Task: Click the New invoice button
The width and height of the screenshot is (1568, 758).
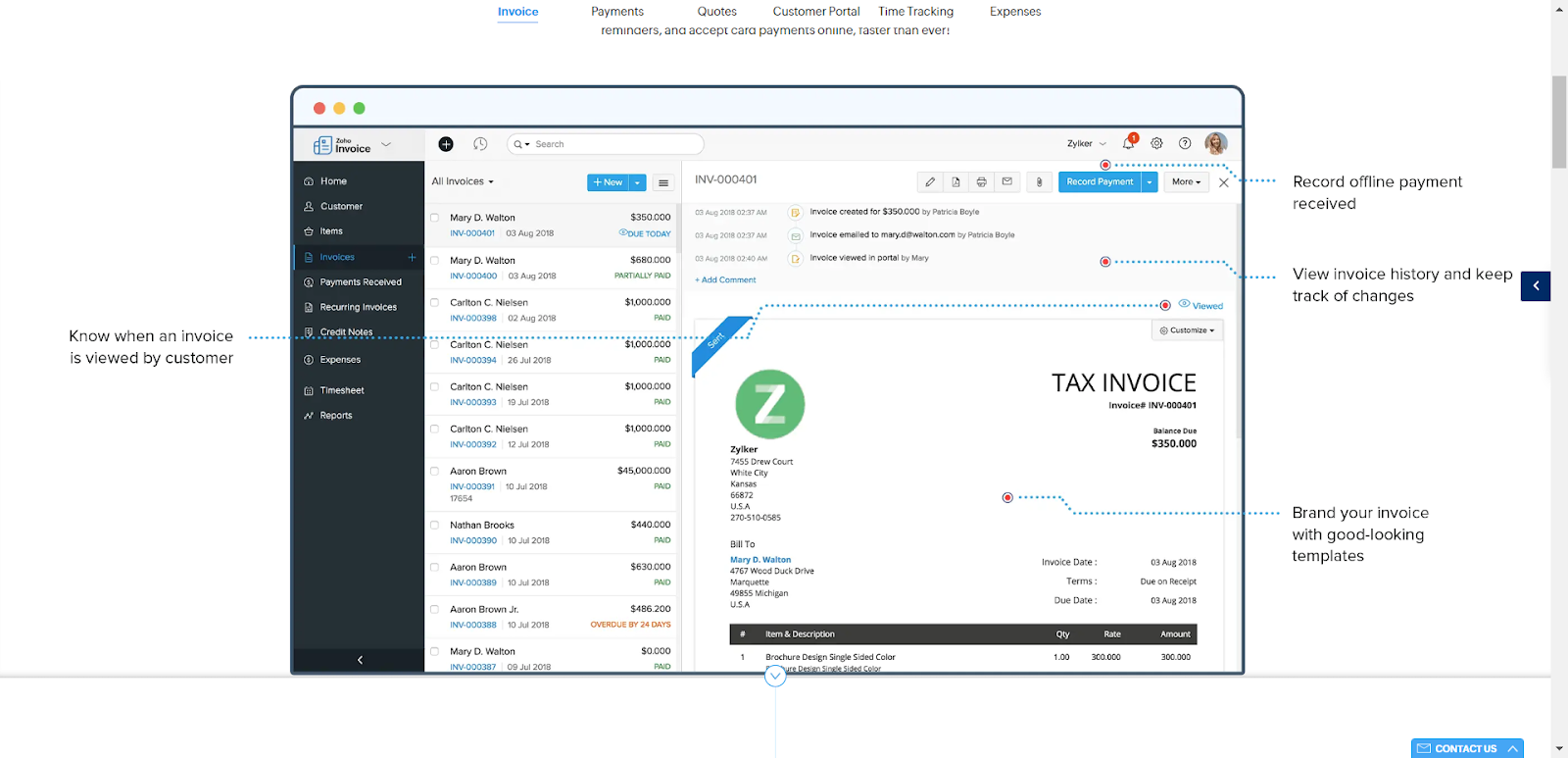Action: point(608,182)
